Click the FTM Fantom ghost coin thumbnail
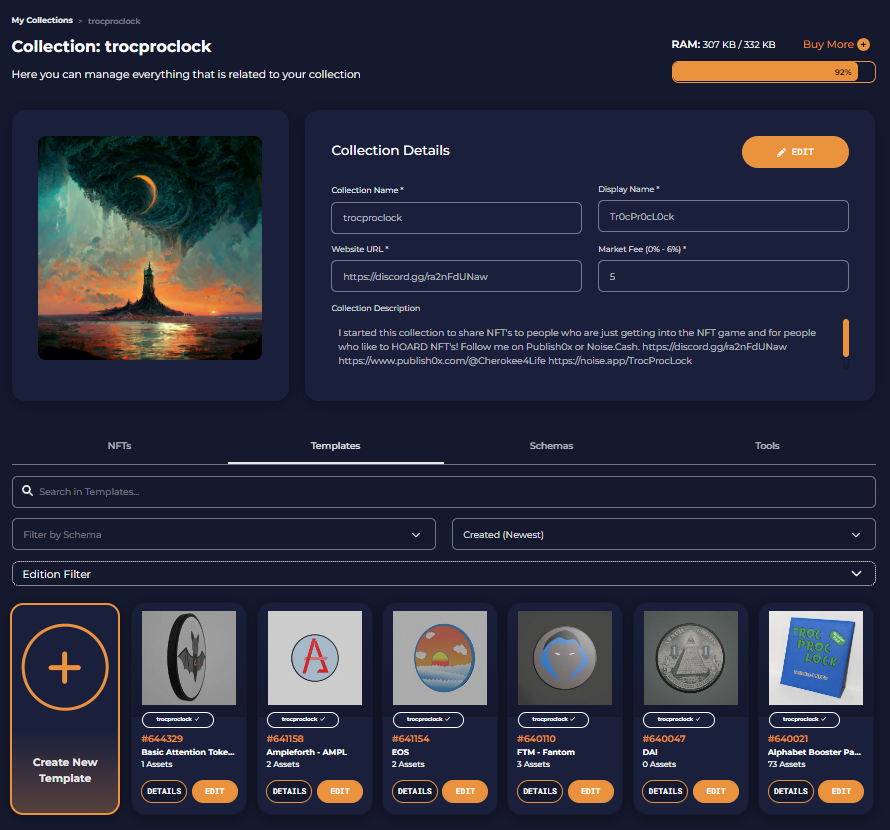Image resolution: width=890 pixels, height=830 pixels. pos(565,657)
